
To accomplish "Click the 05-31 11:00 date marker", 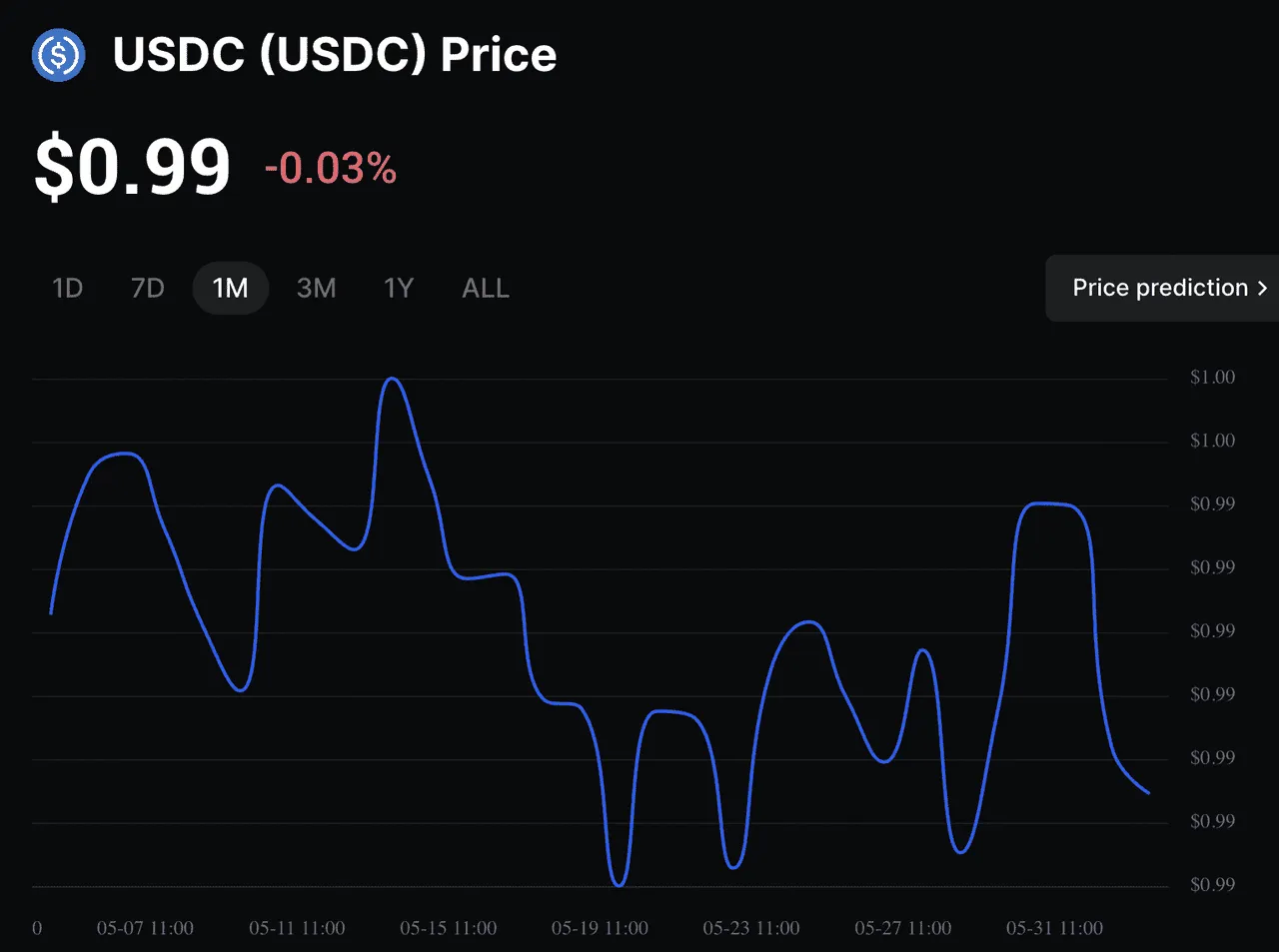I will (1054, 928).
